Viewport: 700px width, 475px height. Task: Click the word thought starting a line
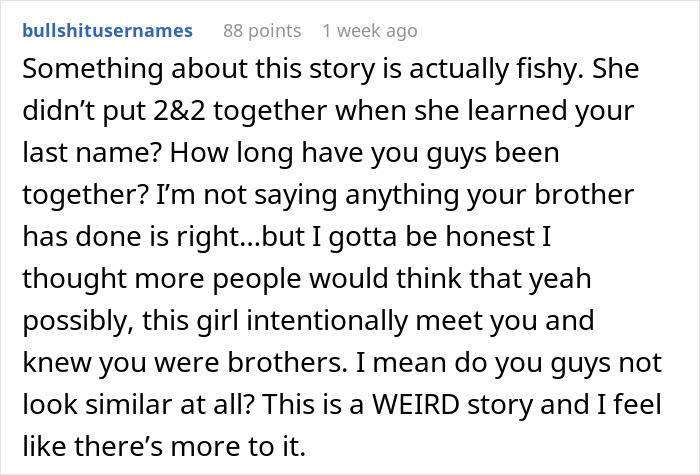(x=75, y=279)
